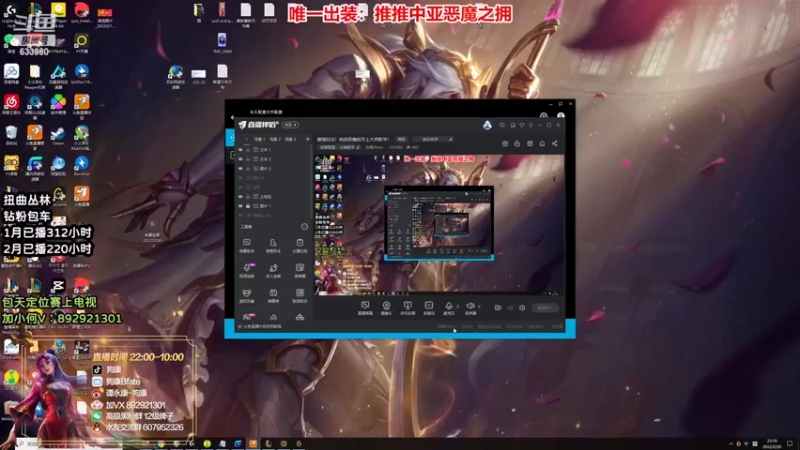
Task: Open WeChat shortcut on the desktop
Action: 9,43
